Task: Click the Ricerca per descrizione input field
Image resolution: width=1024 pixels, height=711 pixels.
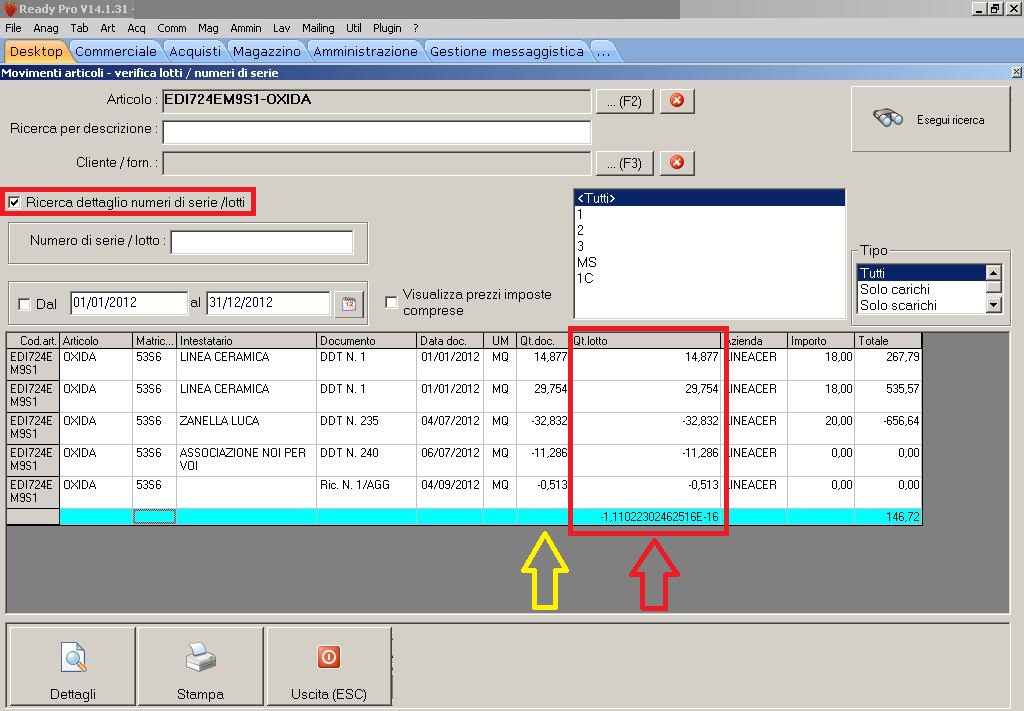Action: (x=377, y=131)
